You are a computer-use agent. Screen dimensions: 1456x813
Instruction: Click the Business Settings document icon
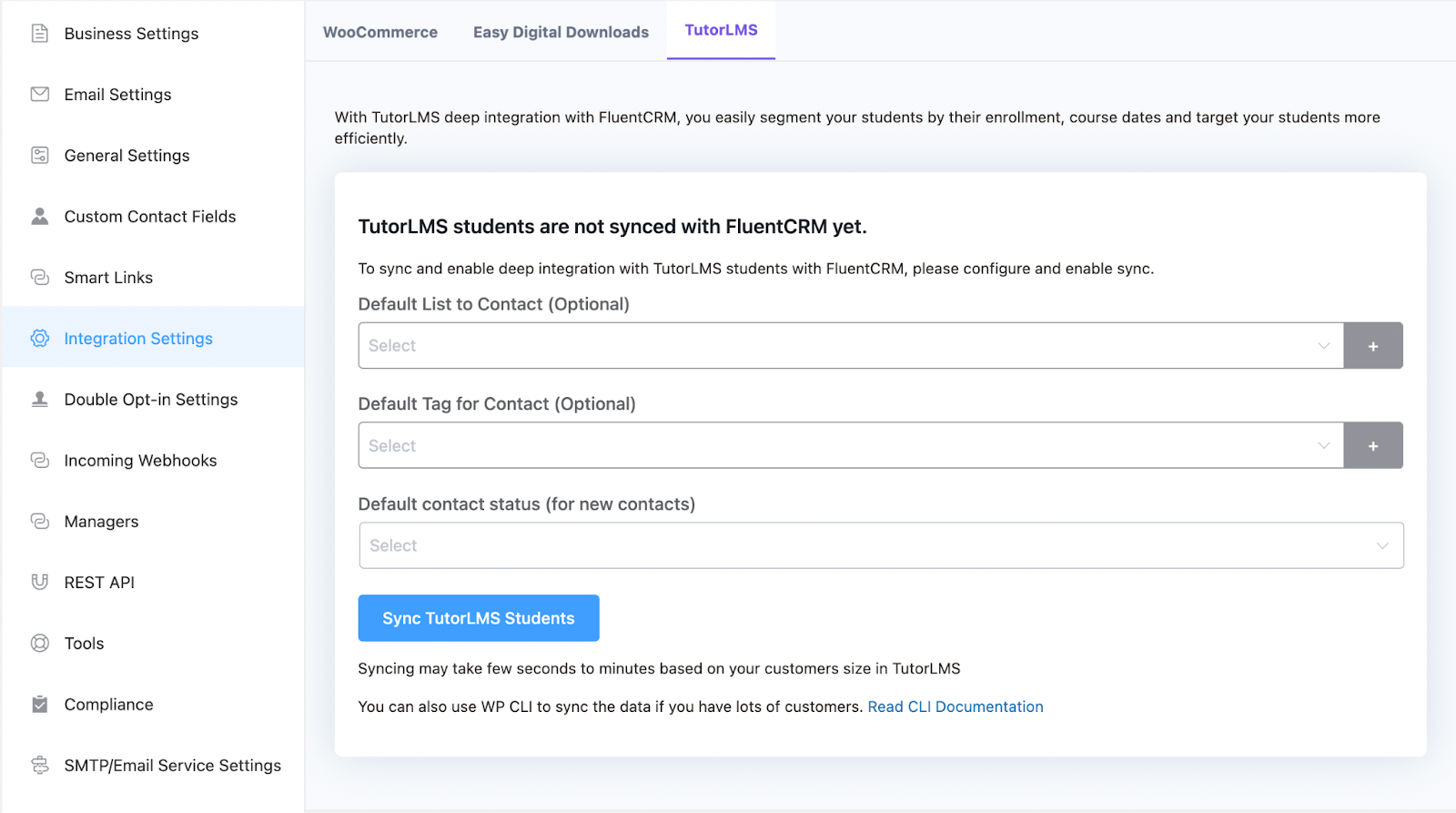coord(40,34)
